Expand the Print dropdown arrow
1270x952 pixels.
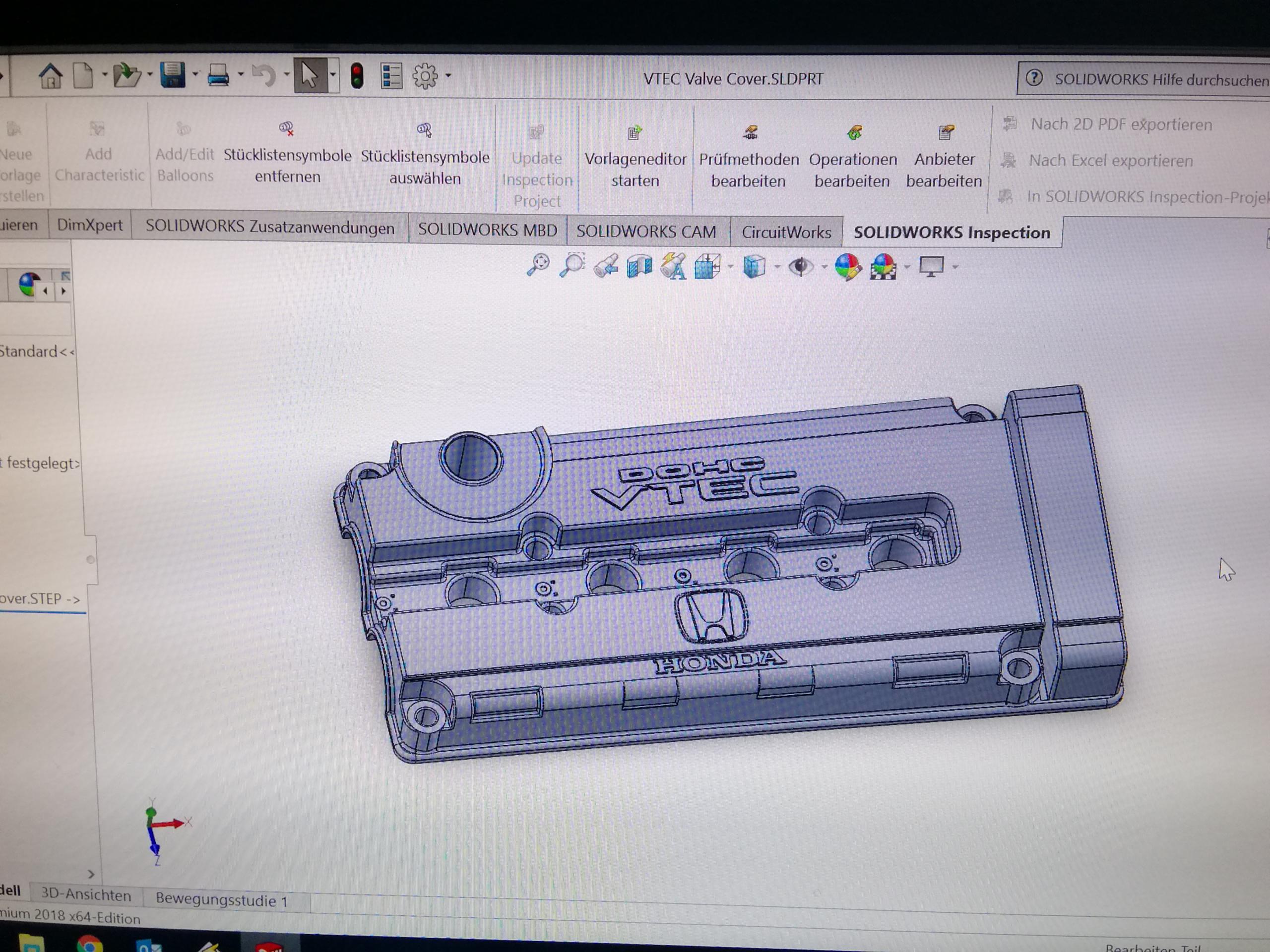pyautogui.click(x=241, y=74)
